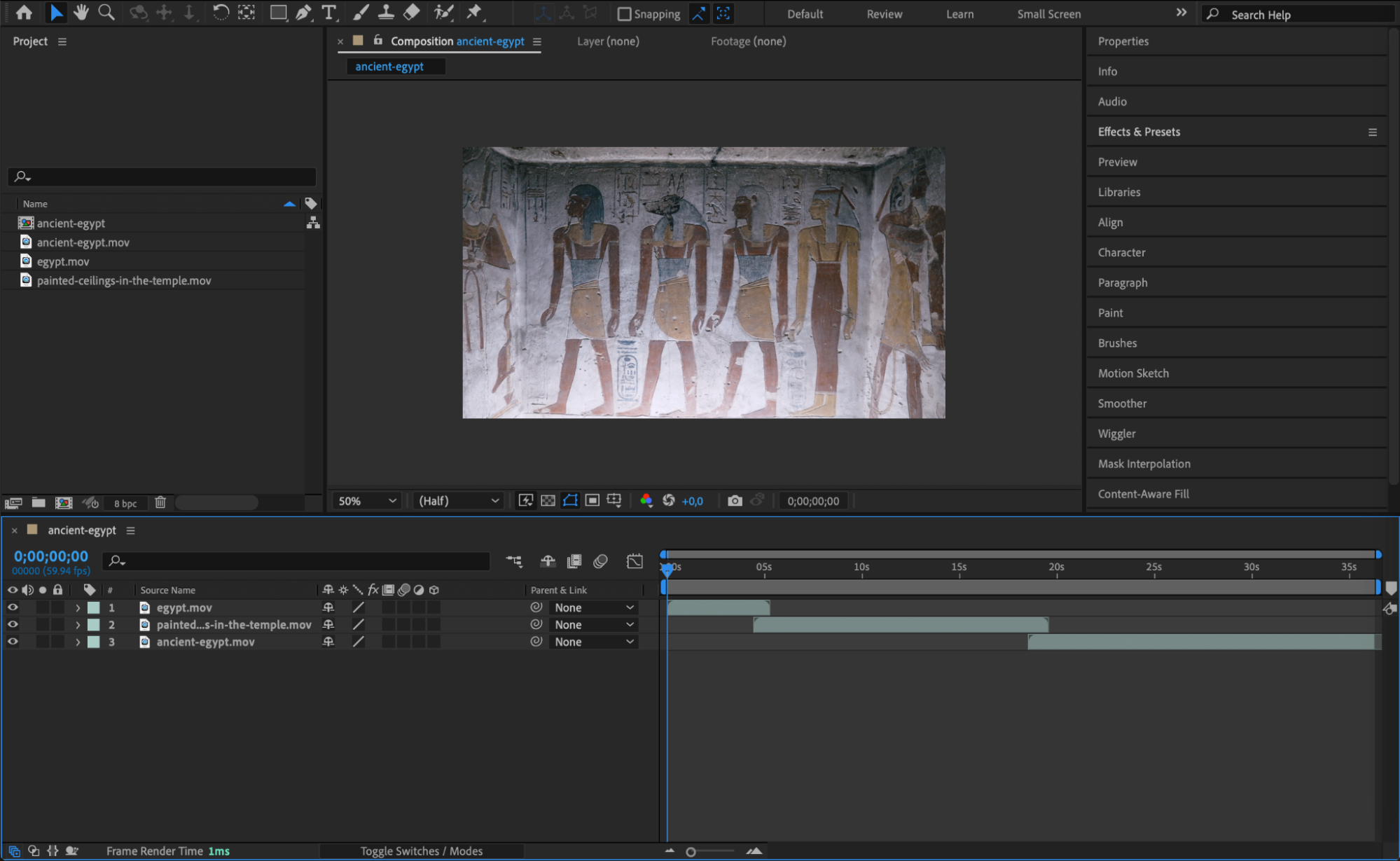Switch to the Review workspace
This screenshot has width=1400, height=861.
884,14
